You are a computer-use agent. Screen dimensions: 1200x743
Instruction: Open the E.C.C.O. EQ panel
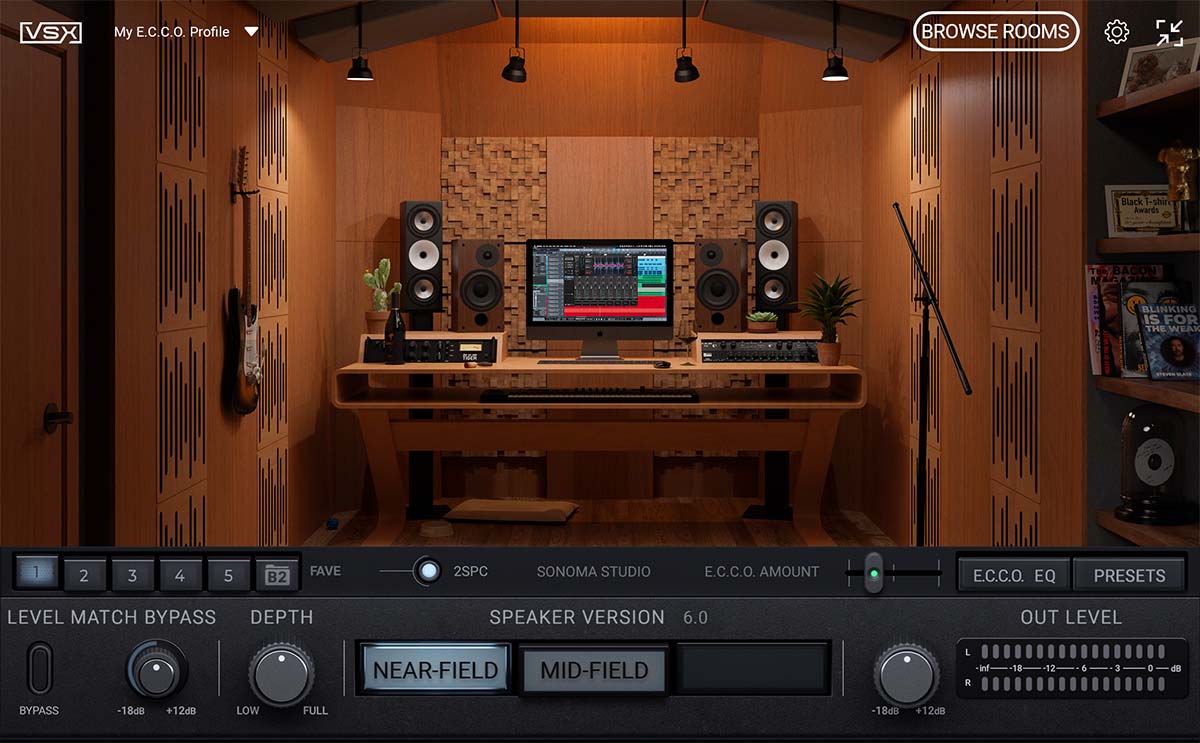point(1013,575)
